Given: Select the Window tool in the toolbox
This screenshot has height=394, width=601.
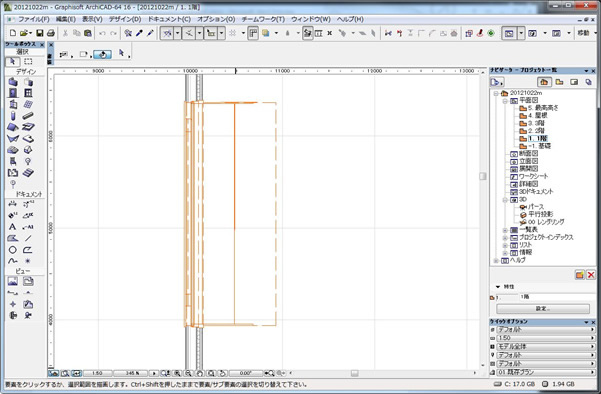Looking at the screenshot, I should coord(28,93).
